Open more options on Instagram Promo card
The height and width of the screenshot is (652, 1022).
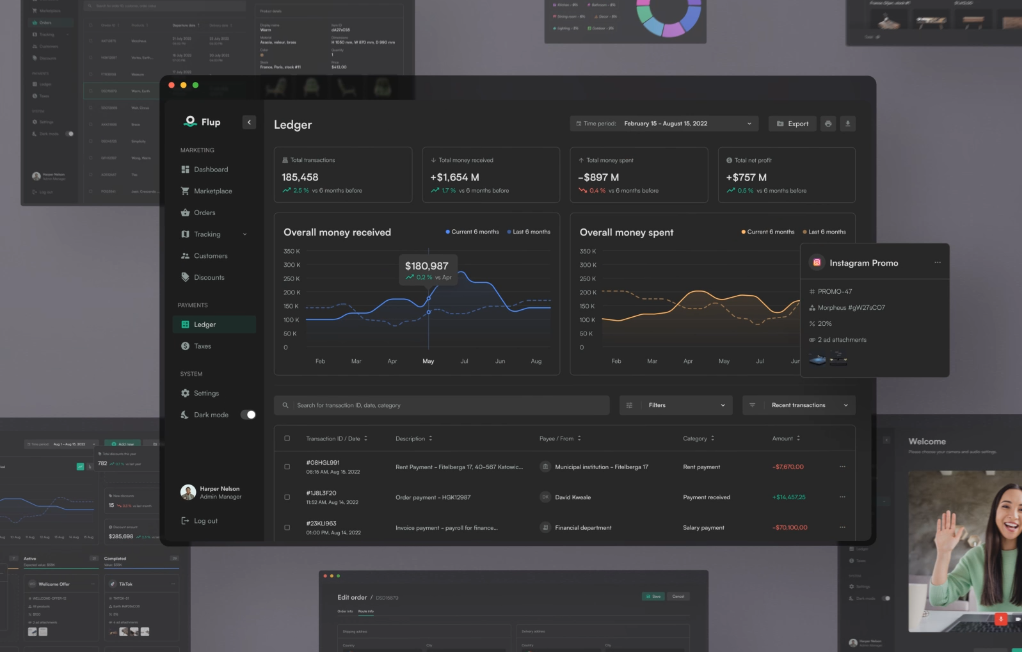[x=937, y=263]
